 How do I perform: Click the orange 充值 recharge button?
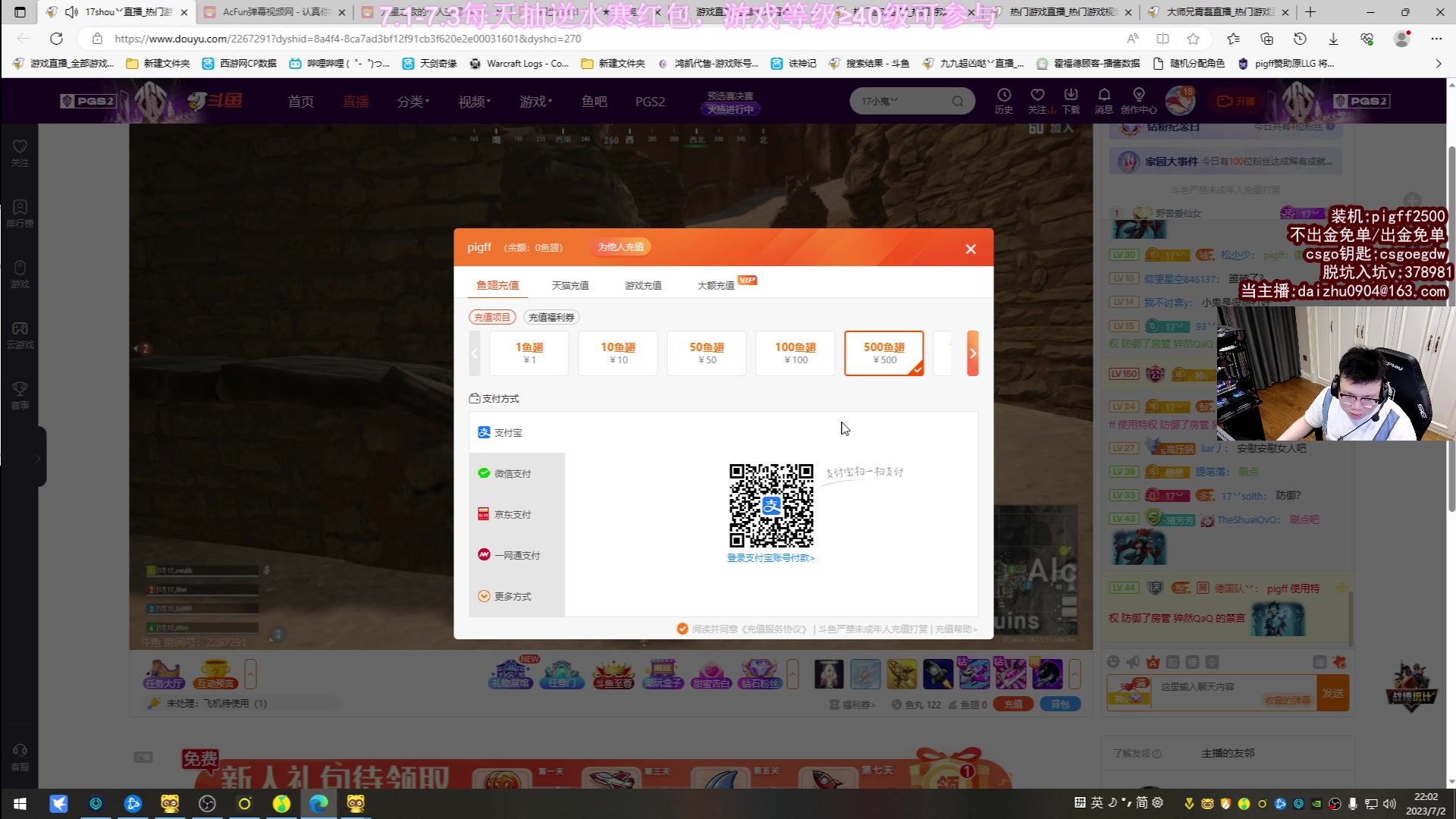pos(1013,704)
